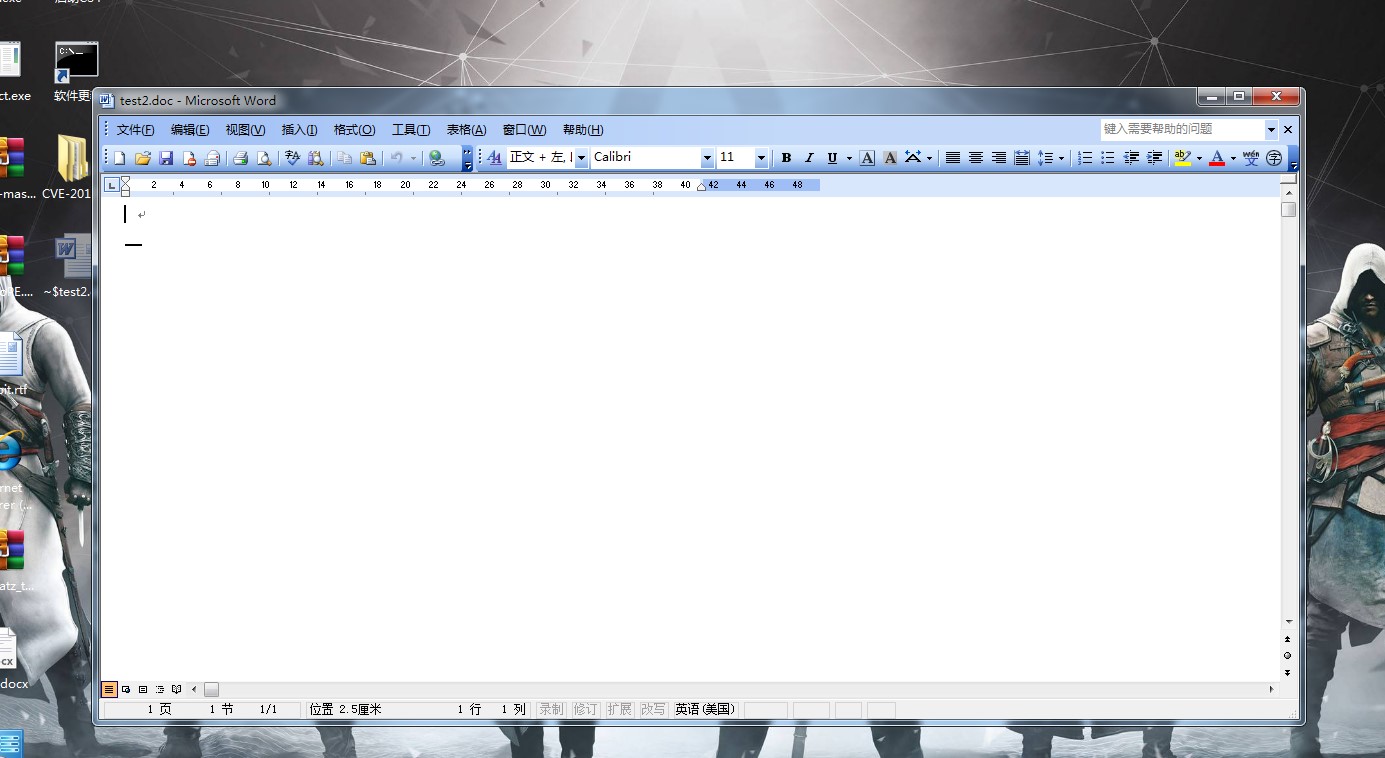This screenshot has width=1385, height=758.
Task: Open the 工具(T) menu
Action: tap(411, 130)
